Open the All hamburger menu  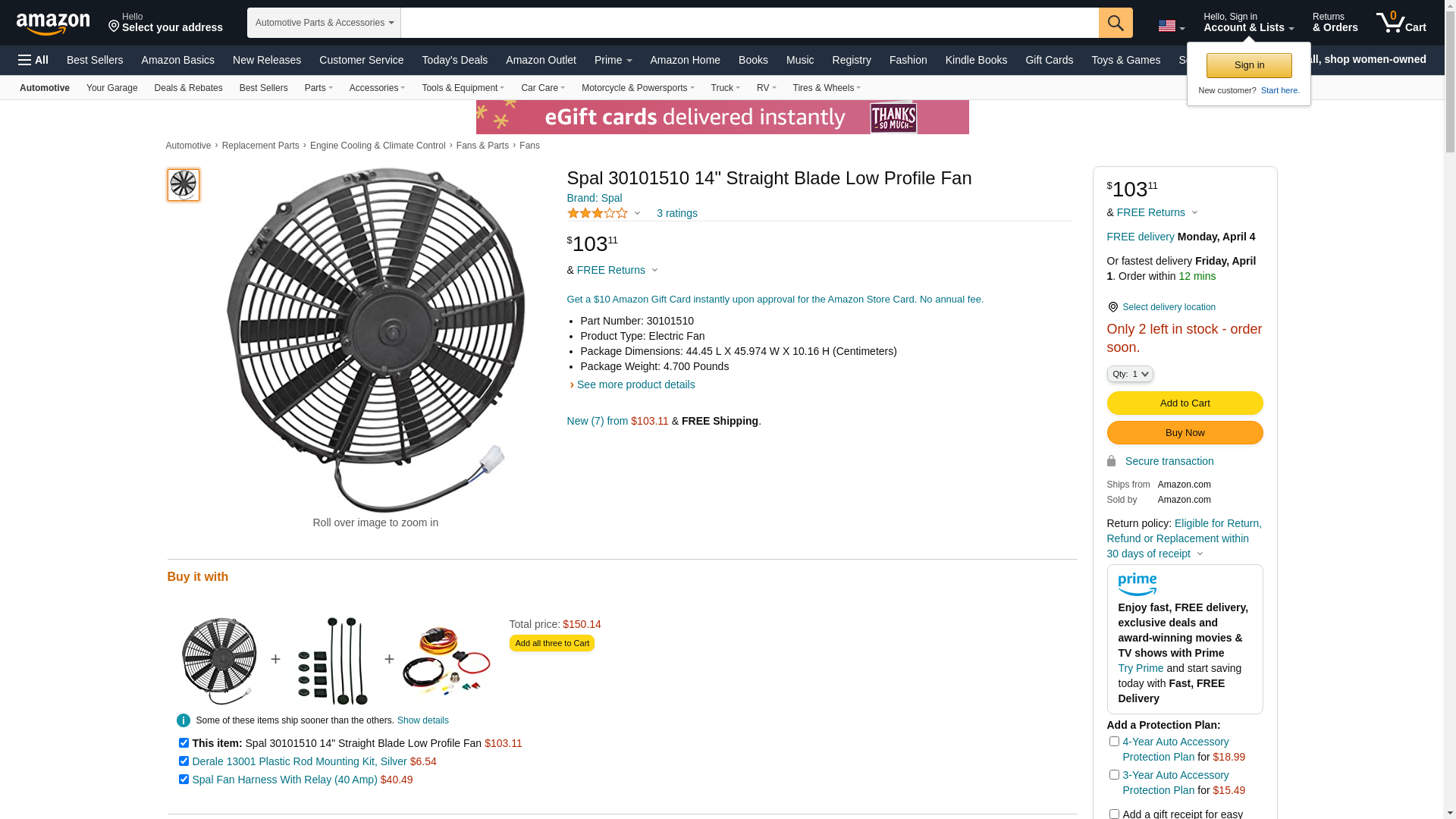[33, 60]
